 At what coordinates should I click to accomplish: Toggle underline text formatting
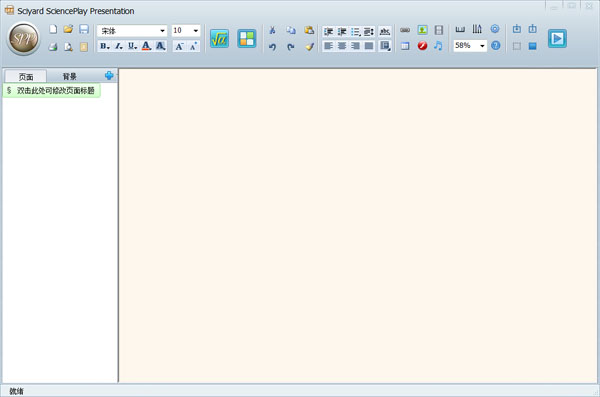point(132,46)
